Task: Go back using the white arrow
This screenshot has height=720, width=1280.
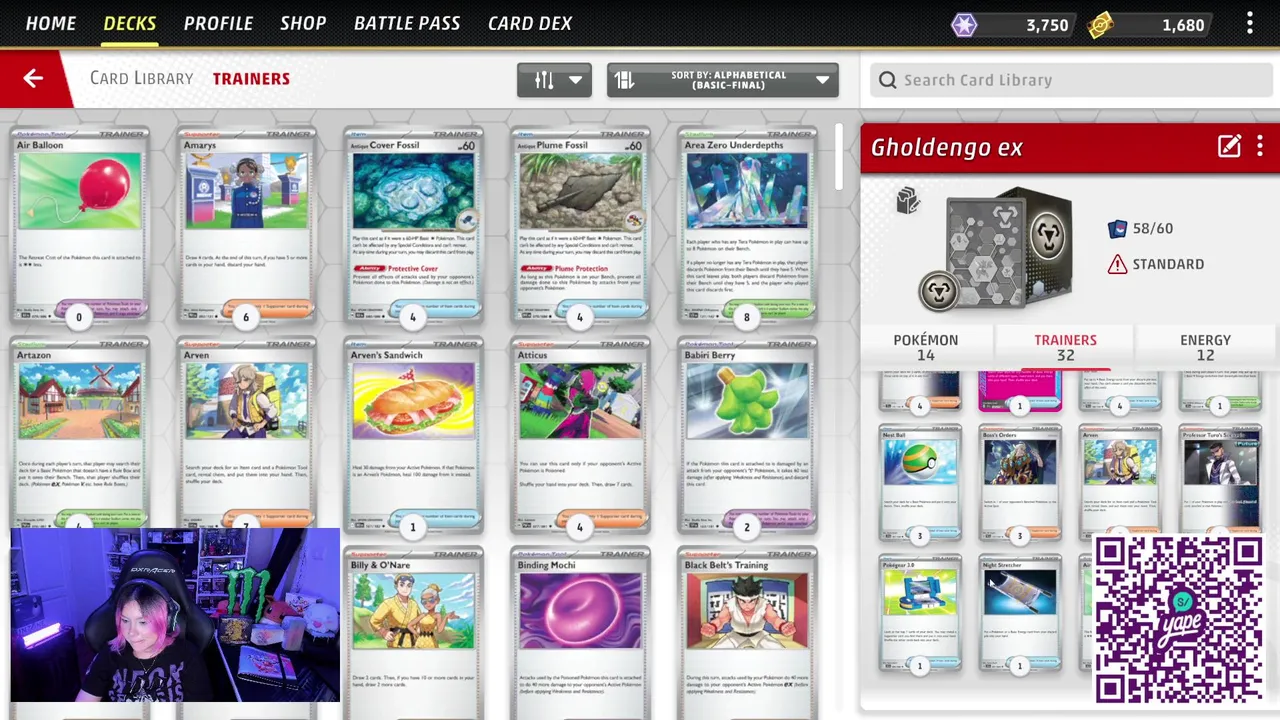Action: pyautogui.click(x=33, y=78)
